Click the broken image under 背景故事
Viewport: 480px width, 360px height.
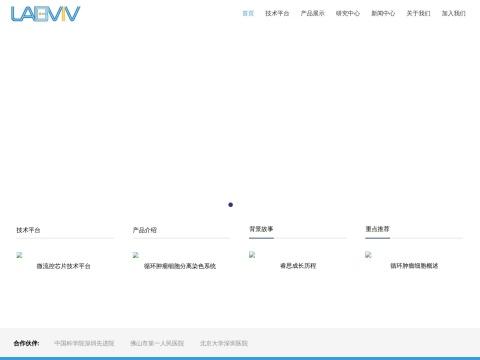click(252, 255)
